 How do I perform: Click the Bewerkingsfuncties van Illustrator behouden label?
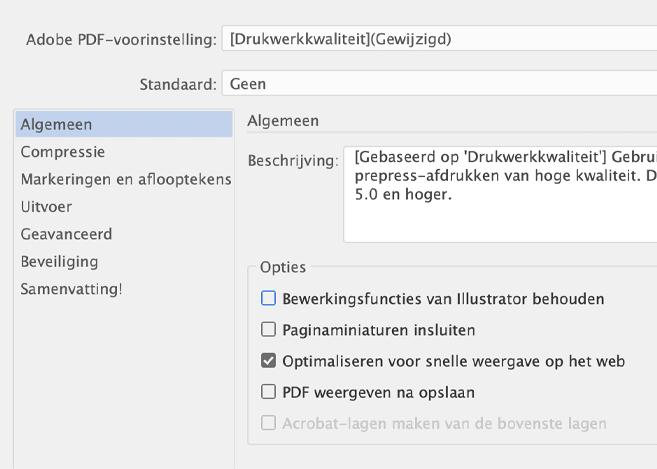tap(443, 299)
